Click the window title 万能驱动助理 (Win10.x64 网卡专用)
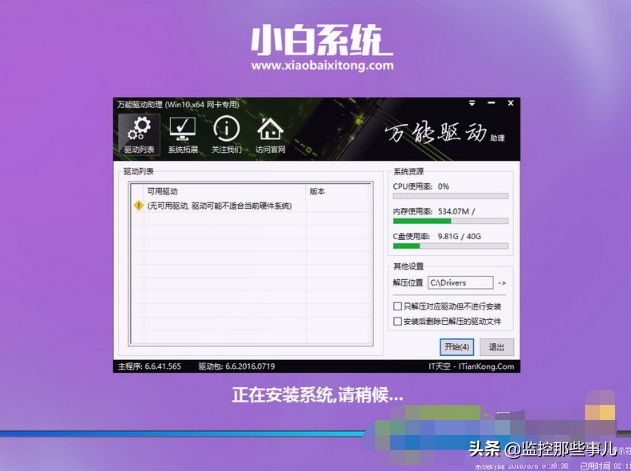Screen dimensions: 631x471 pyautogui.click(x=178, y=105)
